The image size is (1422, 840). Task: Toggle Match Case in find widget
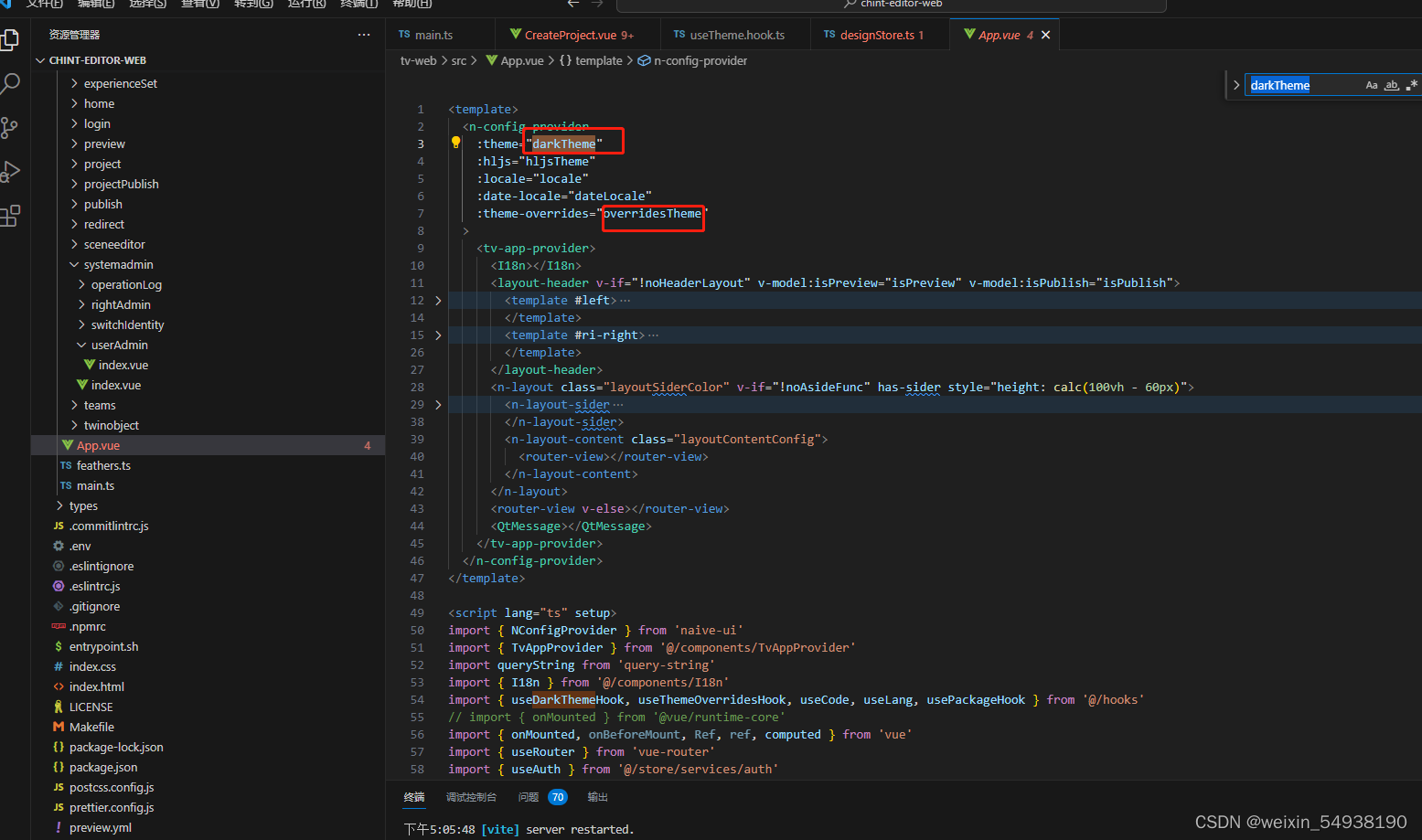[1372, 85]
